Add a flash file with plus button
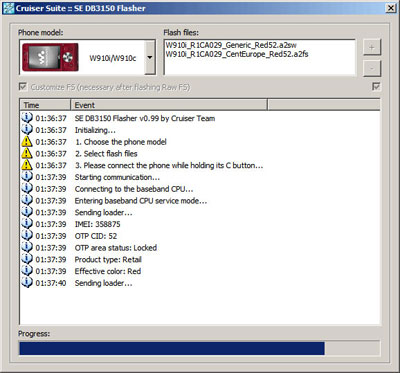The height and width of the screenshot is (373, 400). pos(372,47)
